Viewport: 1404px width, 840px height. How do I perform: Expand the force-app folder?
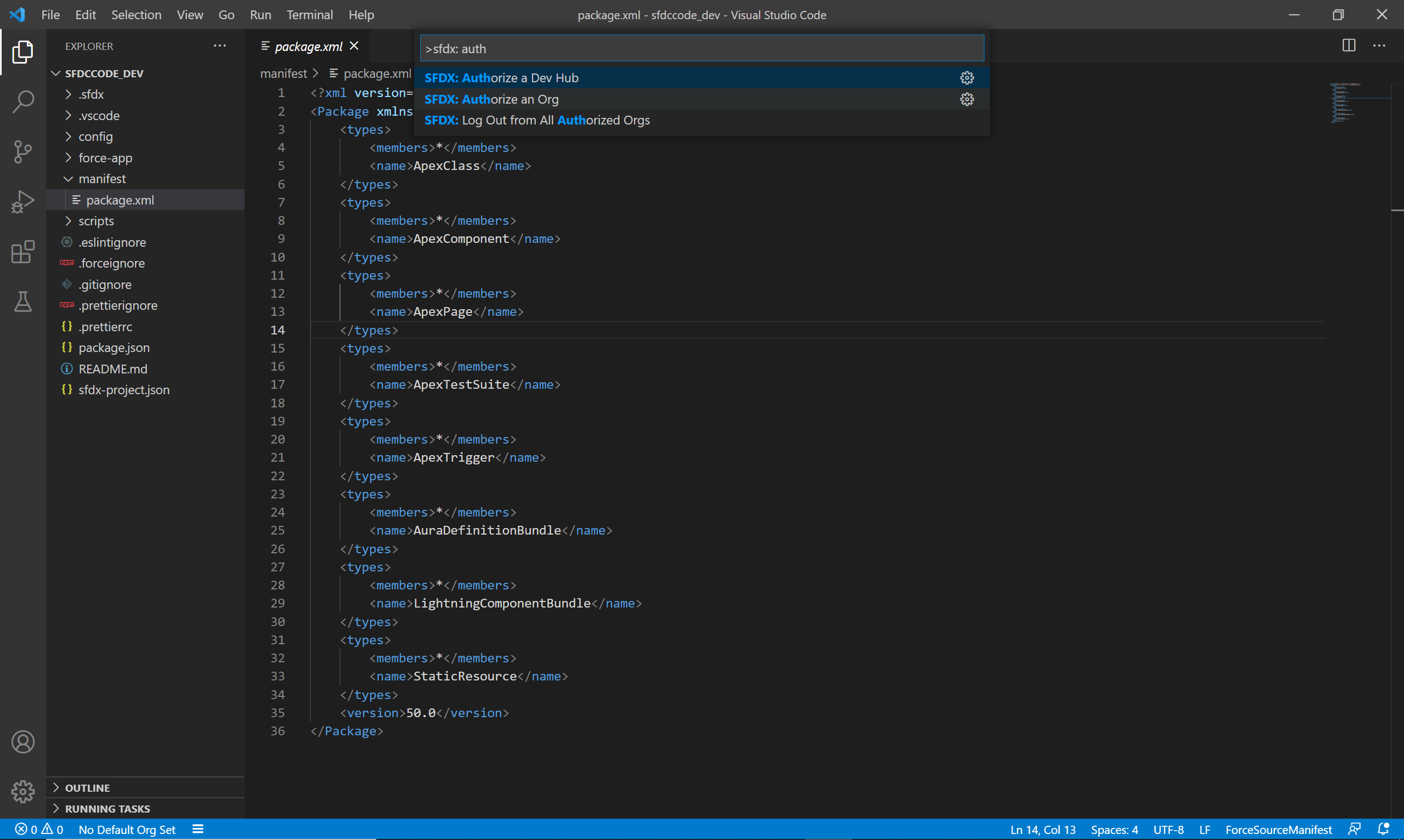coord(105,158)
